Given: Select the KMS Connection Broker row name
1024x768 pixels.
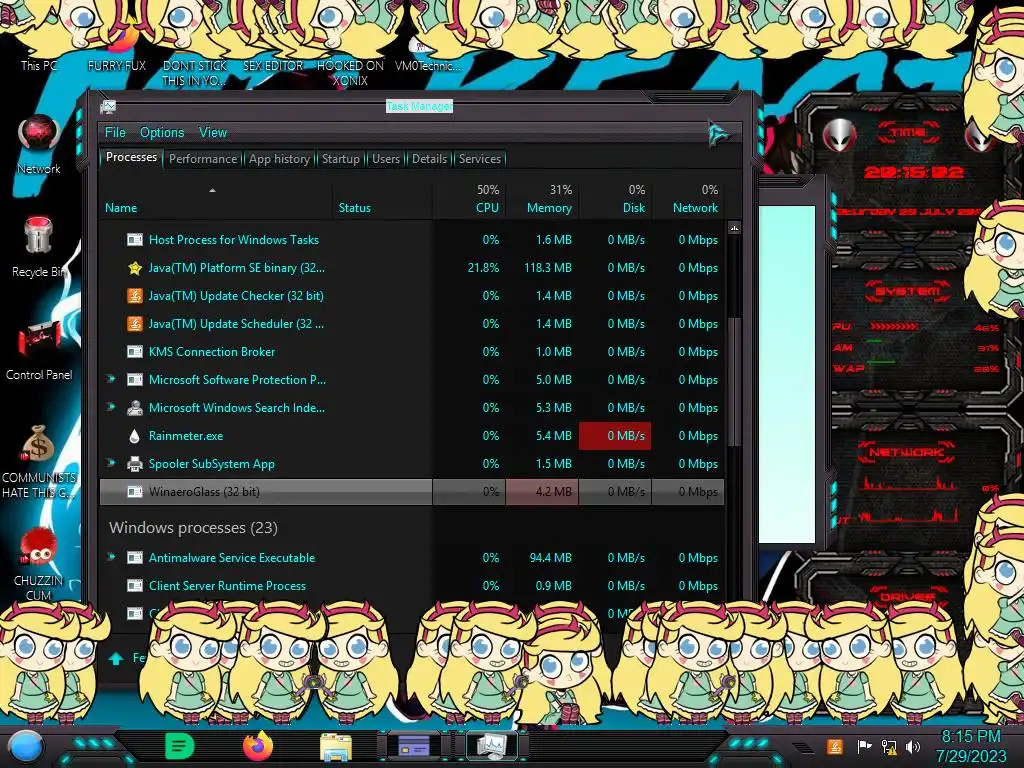Looking at the screenshot, I should click(x=212, y=352).
